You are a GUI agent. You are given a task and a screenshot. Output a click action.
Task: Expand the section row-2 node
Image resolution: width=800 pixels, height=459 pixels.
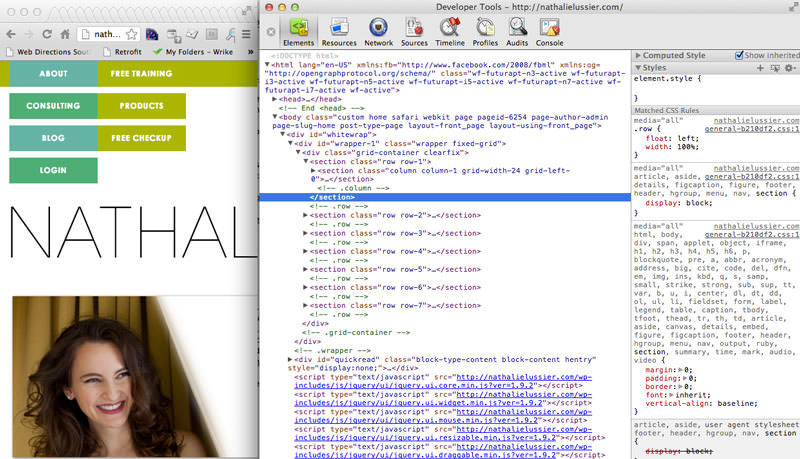[305, 215]
